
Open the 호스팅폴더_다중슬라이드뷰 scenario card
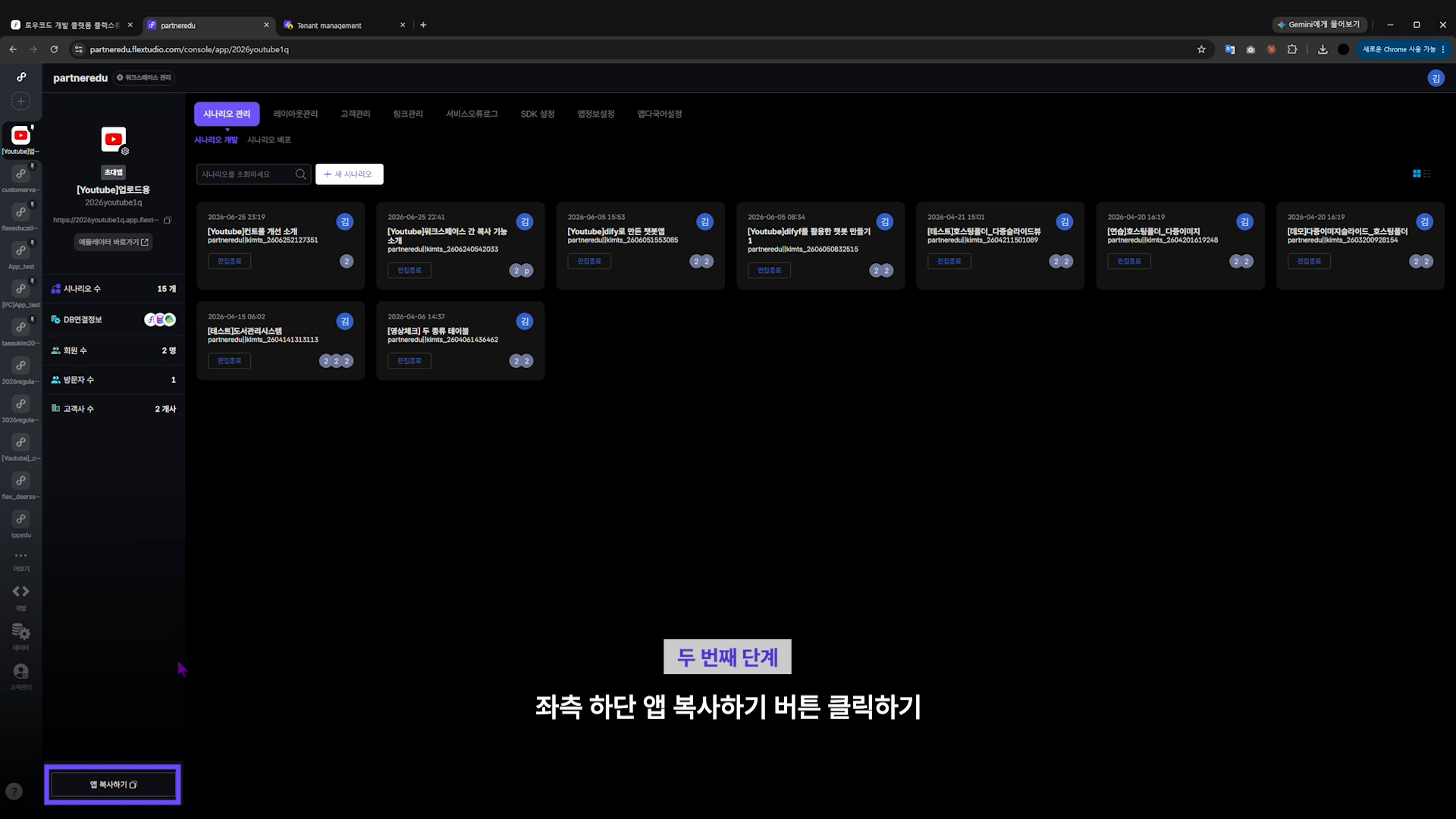[1000, 246]
